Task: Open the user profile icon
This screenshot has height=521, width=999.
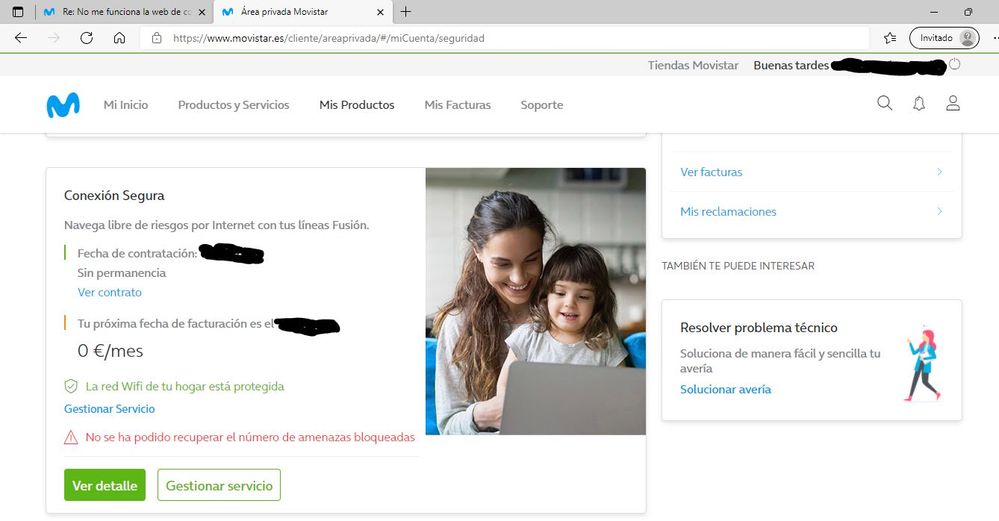Action: pyautogui.click(x=953, y=104)
